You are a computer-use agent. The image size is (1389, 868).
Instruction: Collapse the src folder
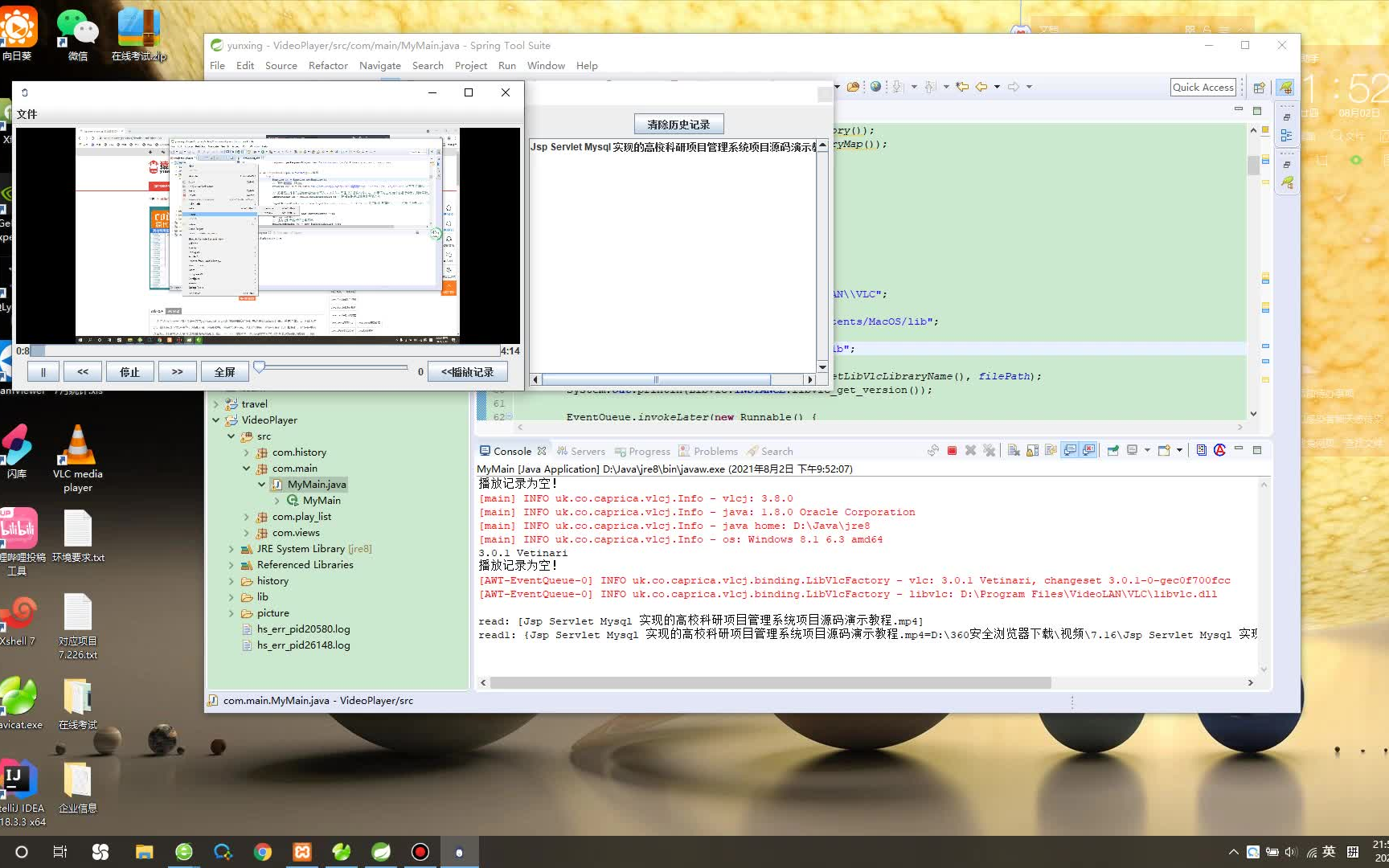[x=231, y=436]
